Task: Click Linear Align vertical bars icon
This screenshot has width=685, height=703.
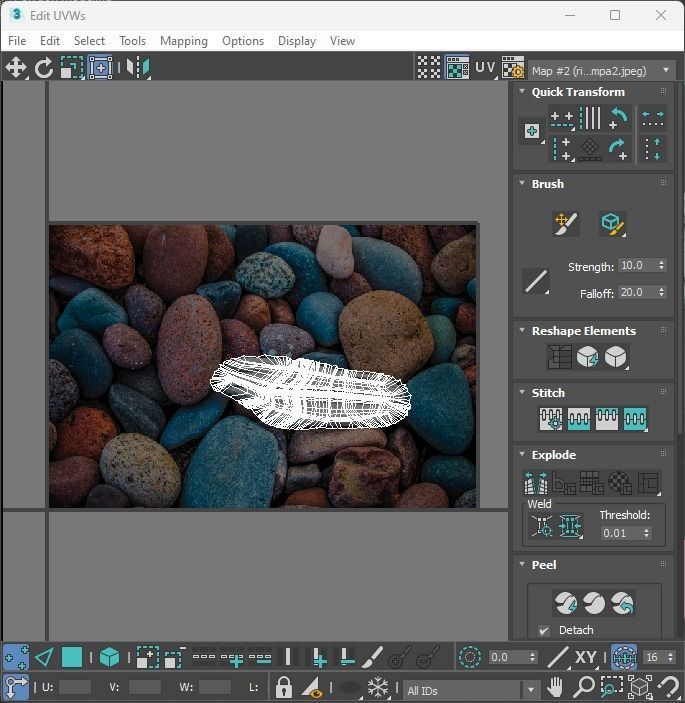Action: [x=590, y=119]
